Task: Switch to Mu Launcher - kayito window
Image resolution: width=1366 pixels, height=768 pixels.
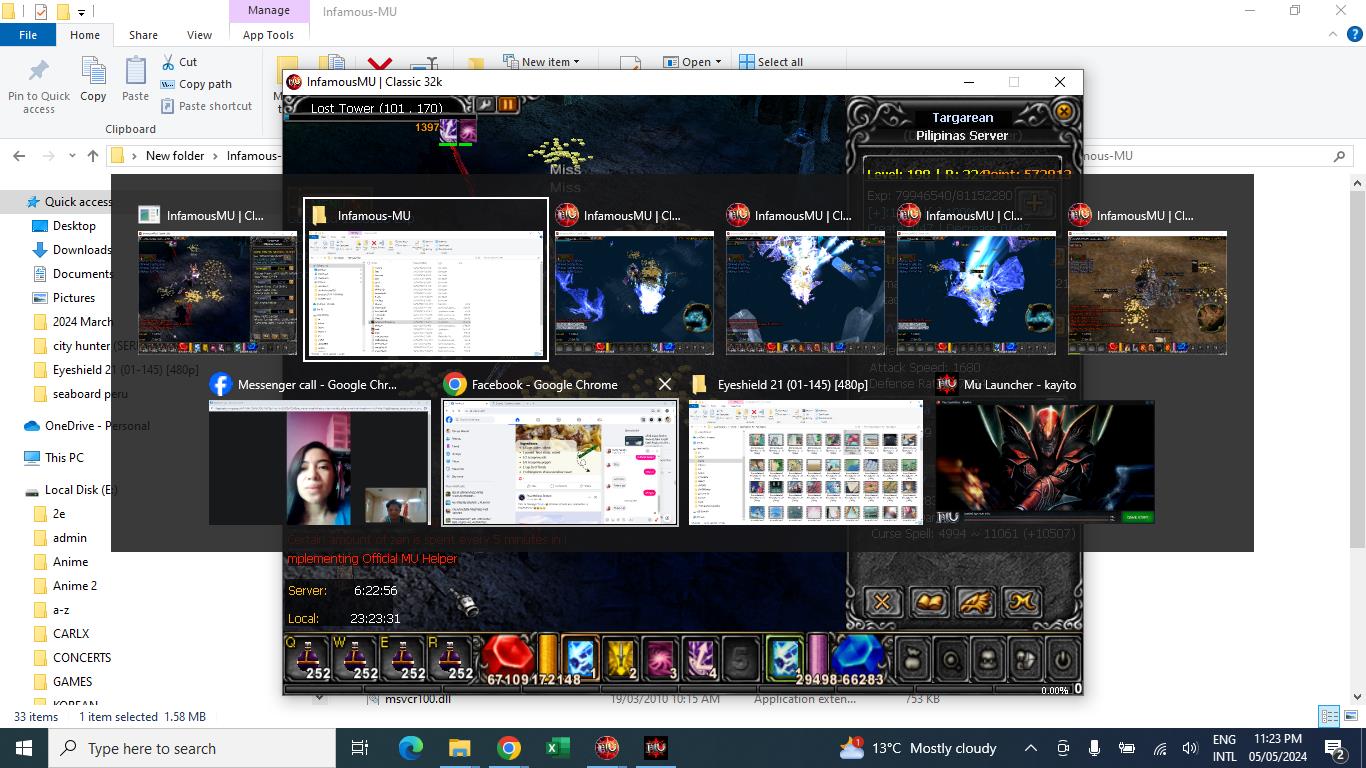Action: [x=1045, y=449]
